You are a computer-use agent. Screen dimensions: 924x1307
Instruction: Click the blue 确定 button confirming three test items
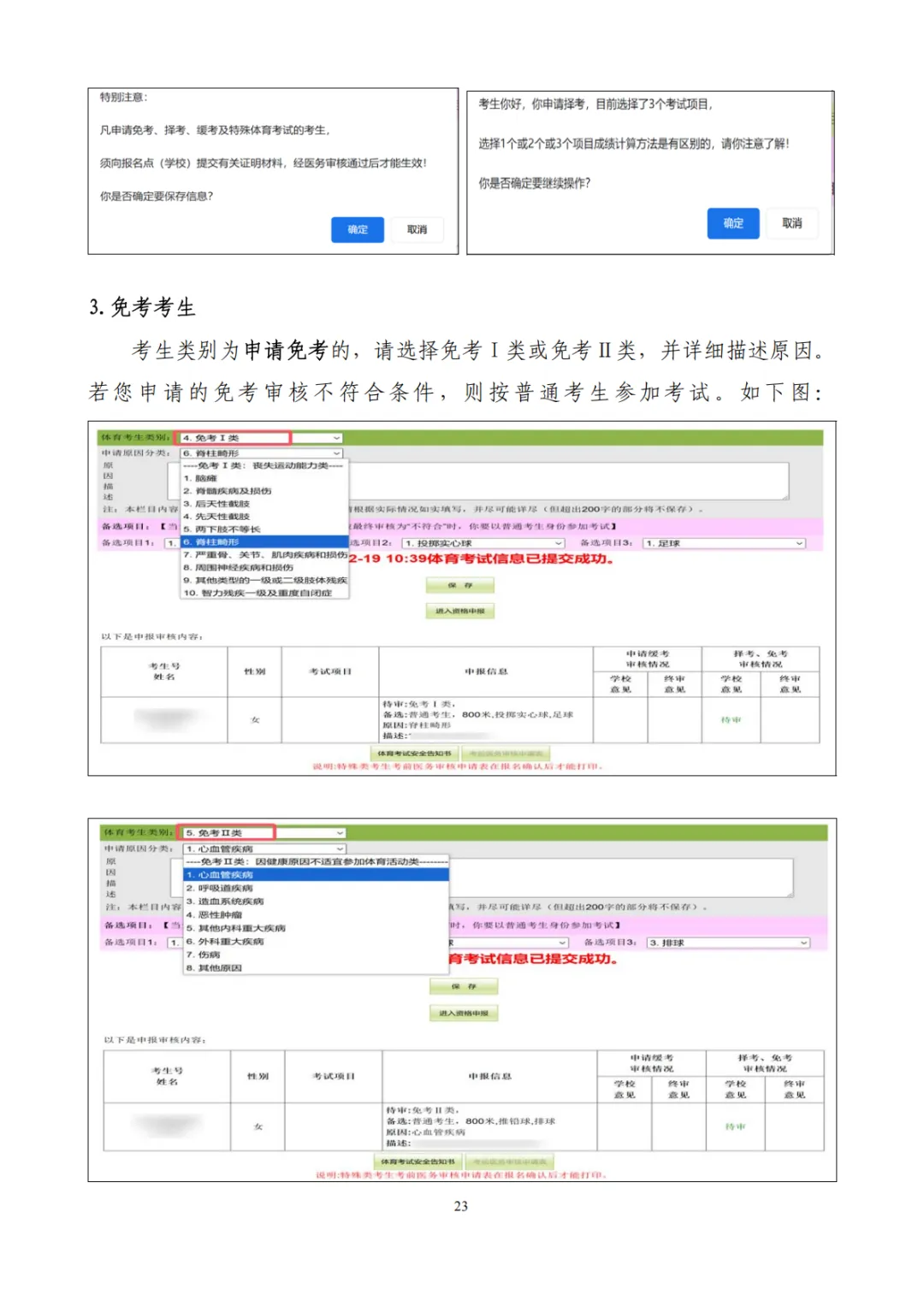(733, 223)
